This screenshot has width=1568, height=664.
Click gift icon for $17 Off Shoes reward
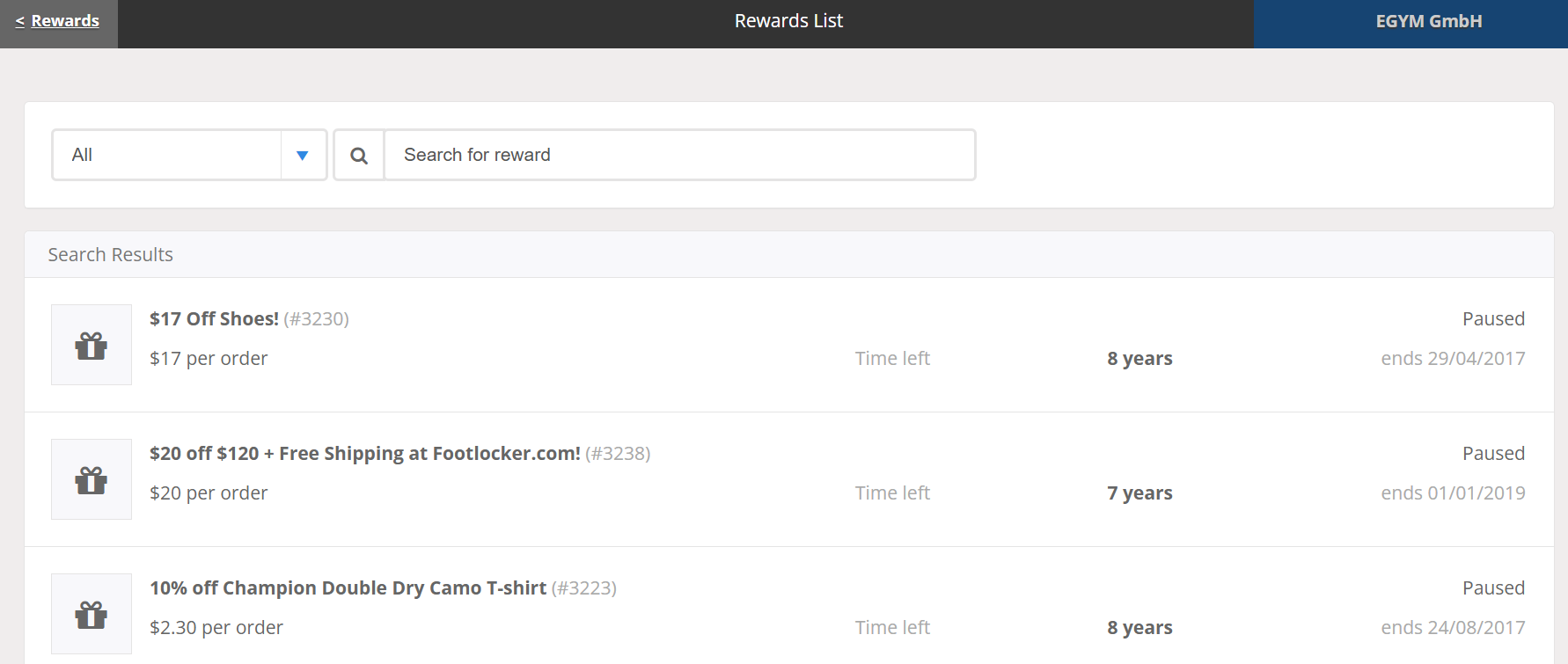tap(92, 346)
